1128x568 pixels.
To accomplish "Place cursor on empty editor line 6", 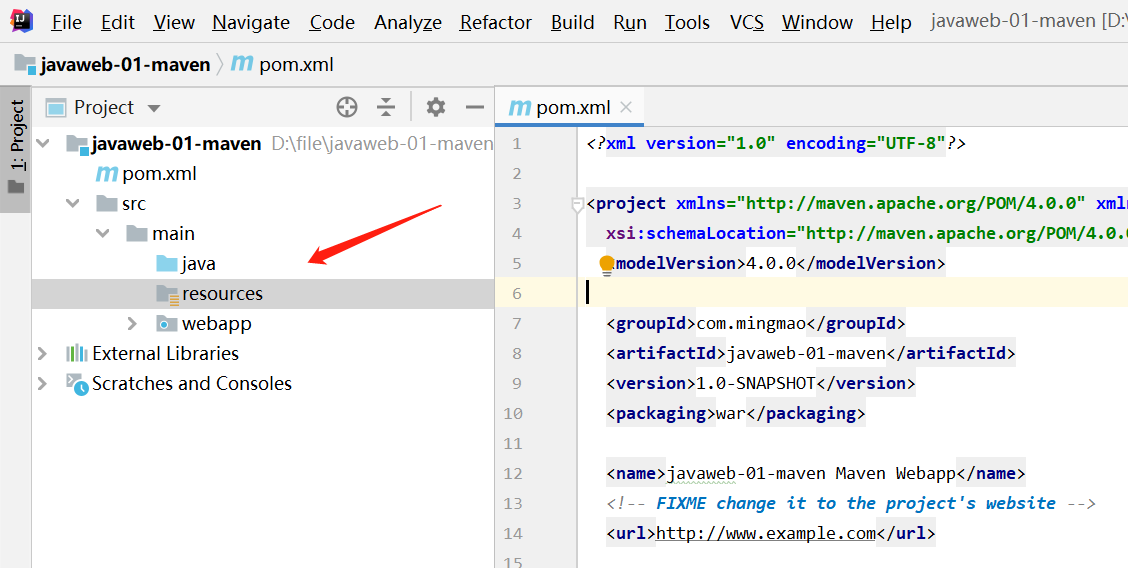I will tap(852, 293).
